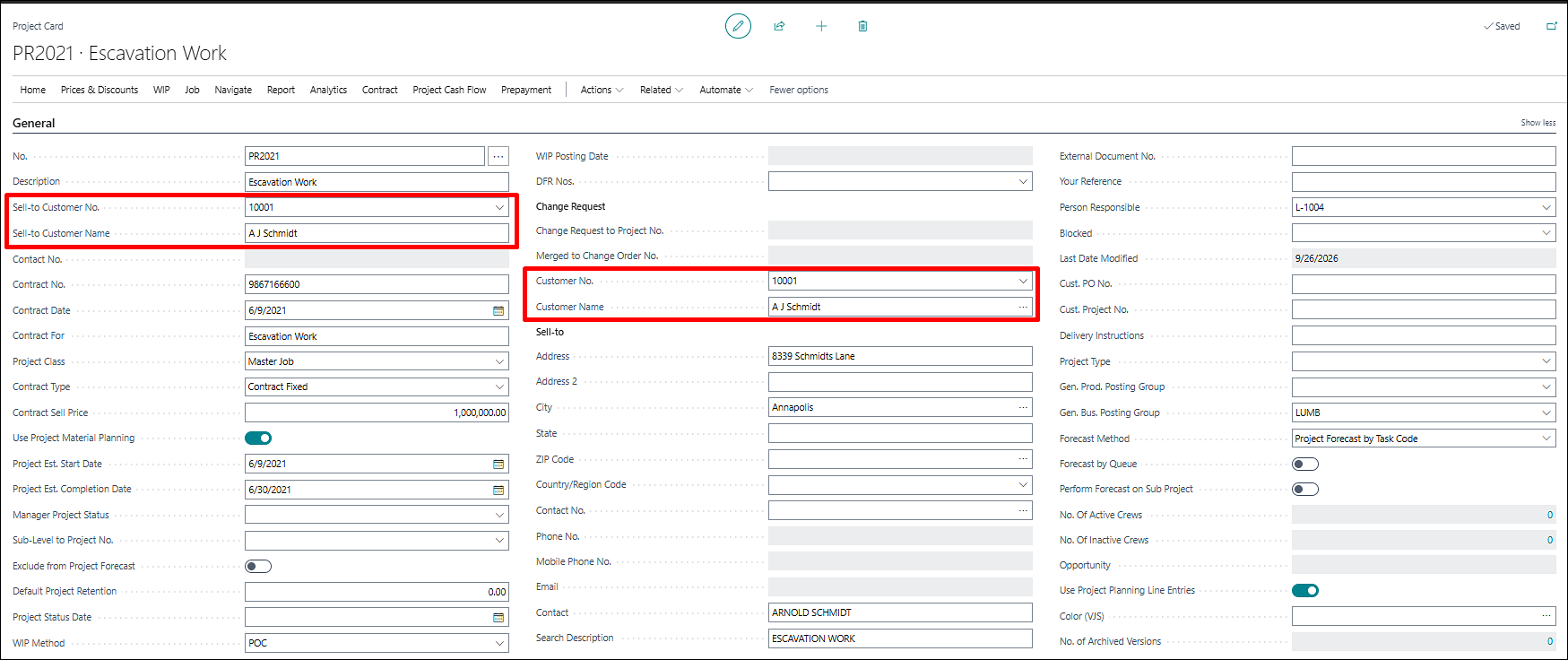The width and height of the screenshot is (1568, 660).
Task: Click the Contract Sell Price field
Action: 377,412
